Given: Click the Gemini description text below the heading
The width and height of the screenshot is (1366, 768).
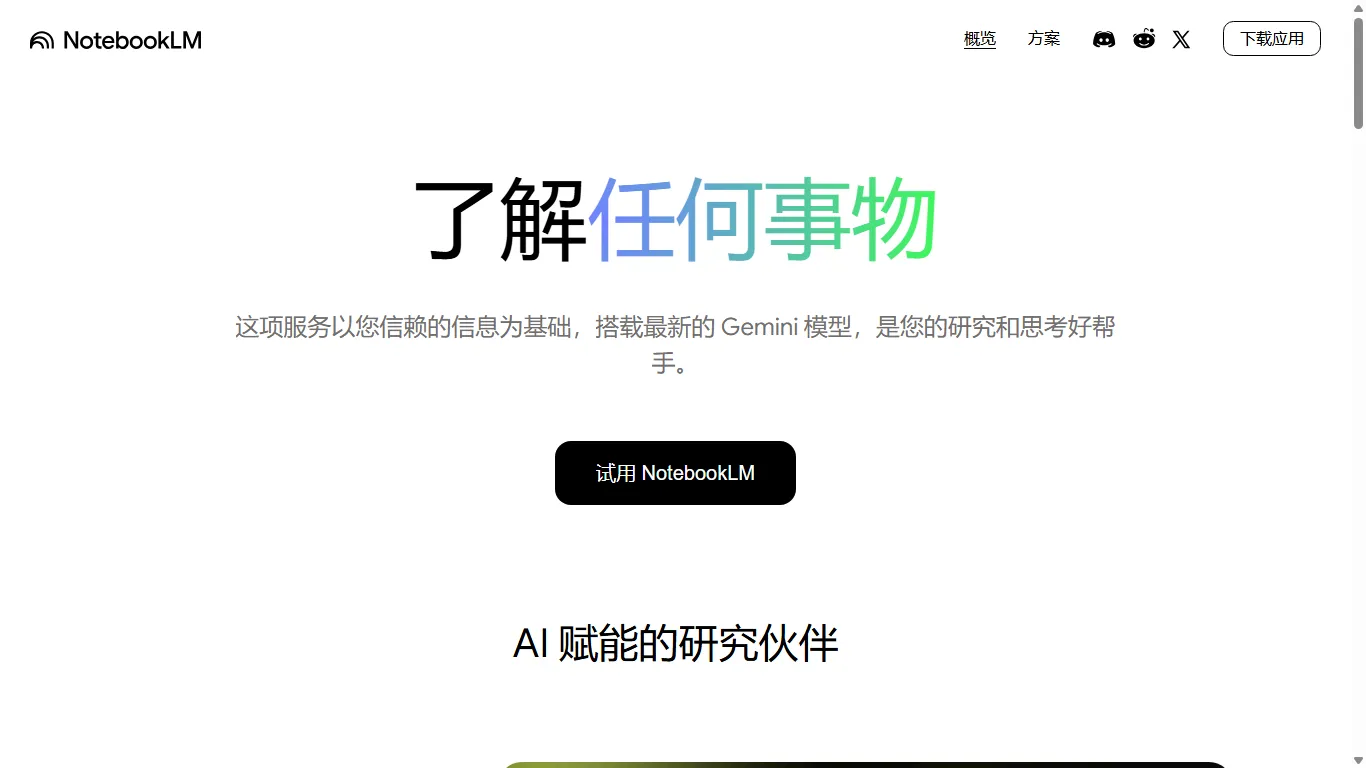Looking at the screenshot, I should pos(675,345).
